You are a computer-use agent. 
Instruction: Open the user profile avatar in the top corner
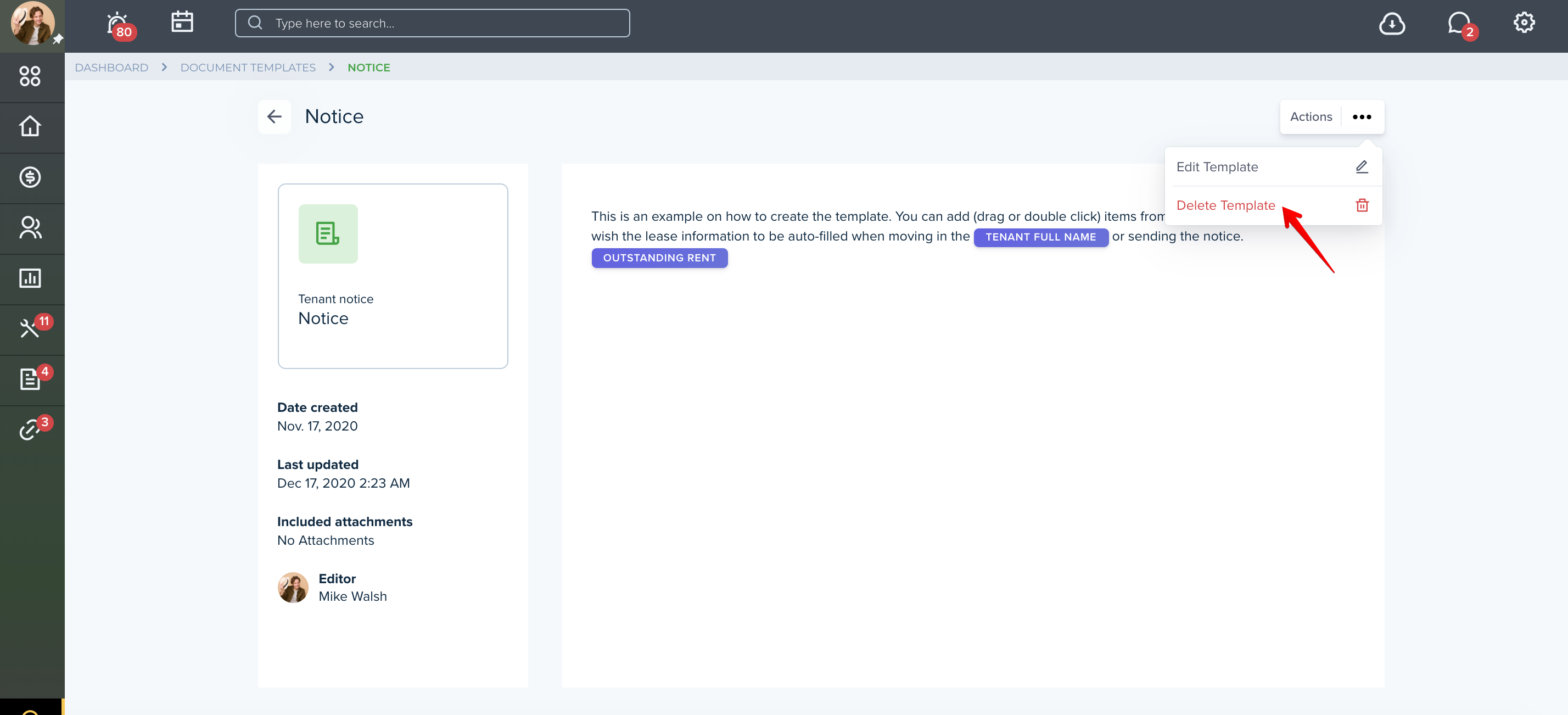pyautogui.click(x=32, y=23)
